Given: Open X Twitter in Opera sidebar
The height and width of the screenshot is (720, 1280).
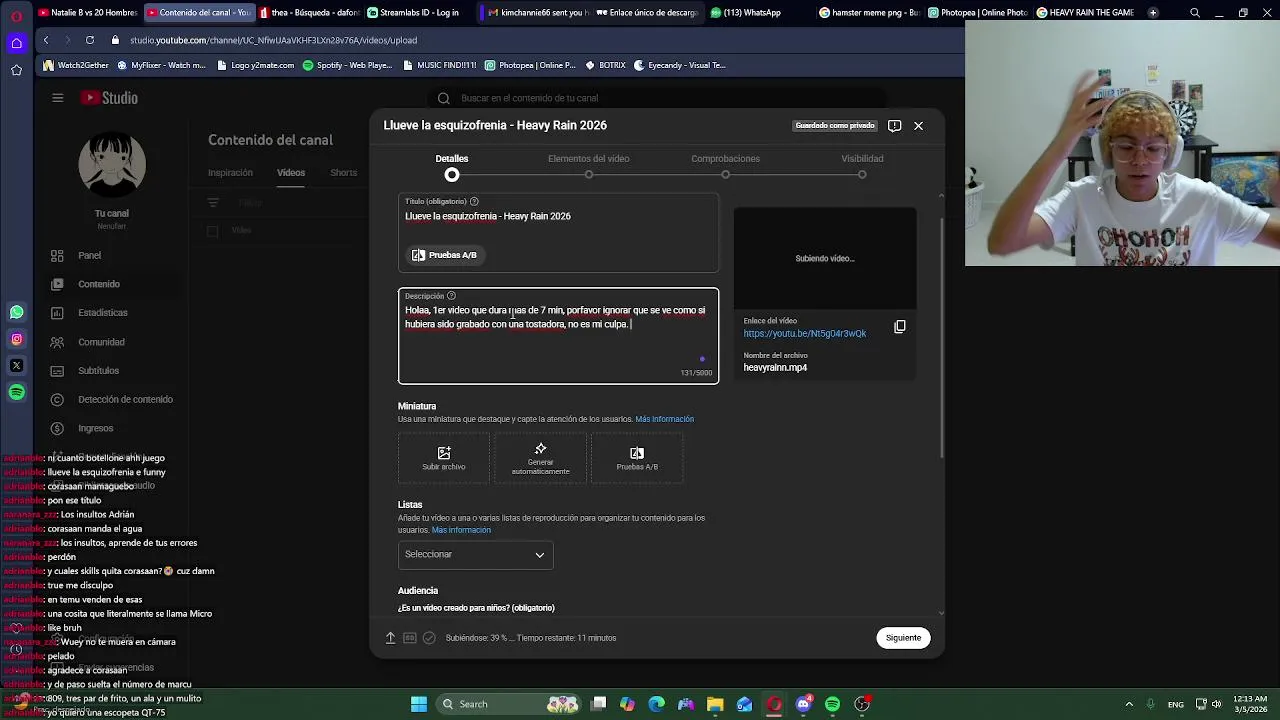Looking at the screenshot, I should pos(16,366).
